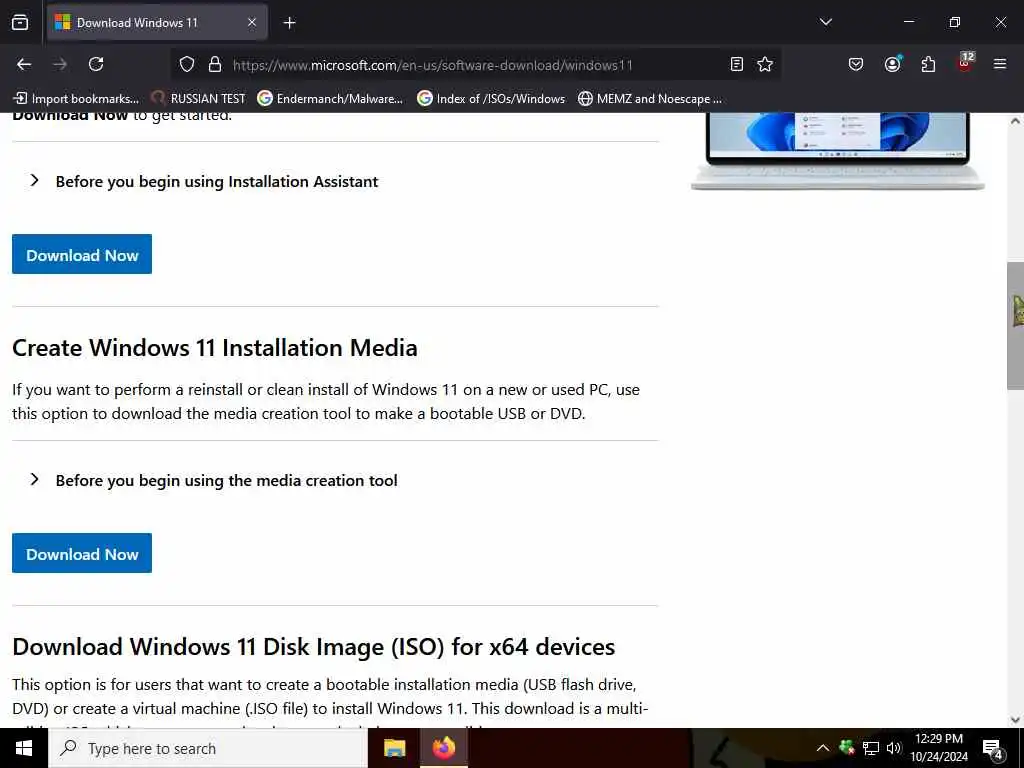Click Download Windows 11 Disk Image heading

pos(313,647)
